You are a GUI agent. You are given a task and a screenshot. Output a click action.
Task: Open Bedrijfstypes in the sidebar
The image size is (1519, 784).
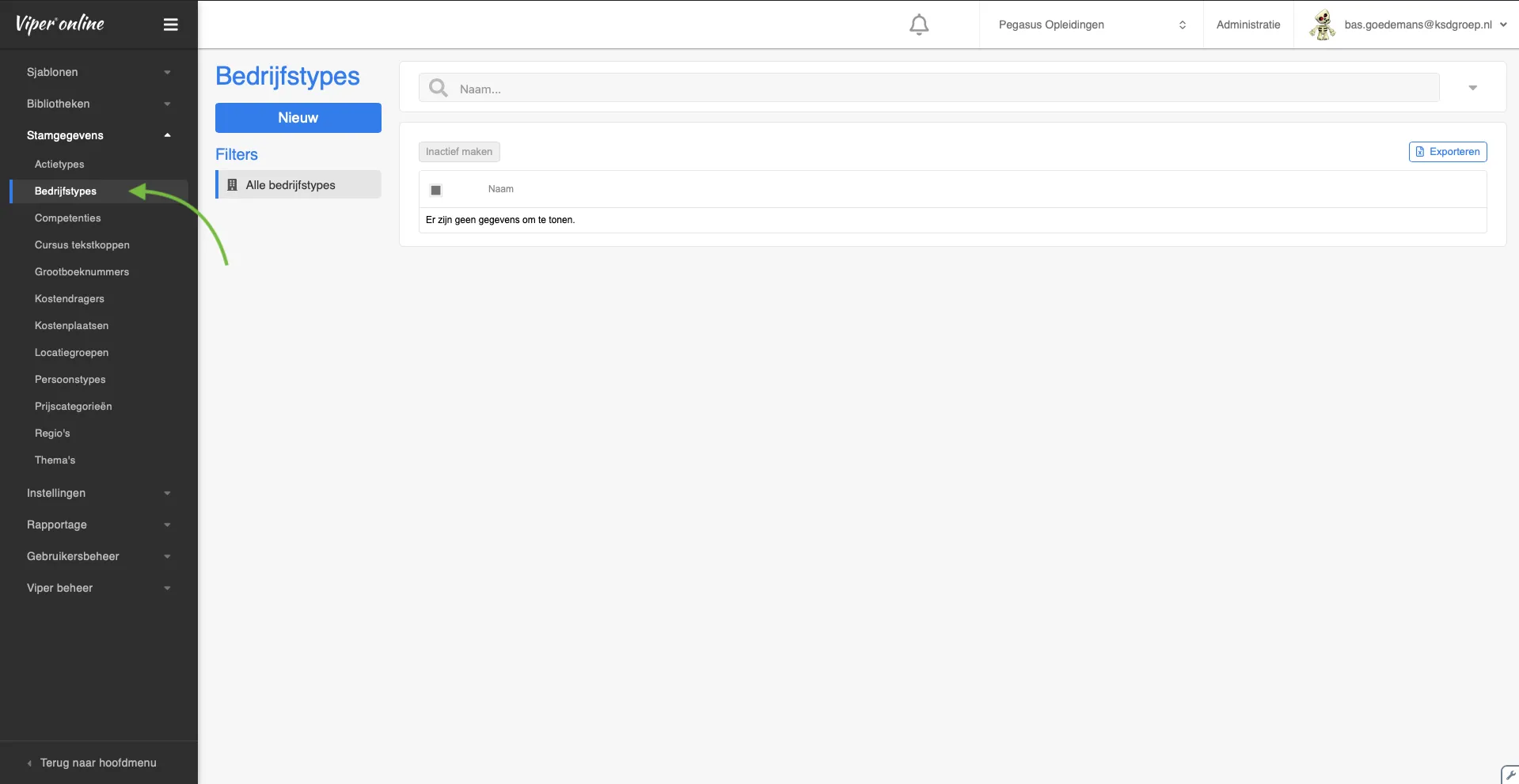click(x=66, y=191)
